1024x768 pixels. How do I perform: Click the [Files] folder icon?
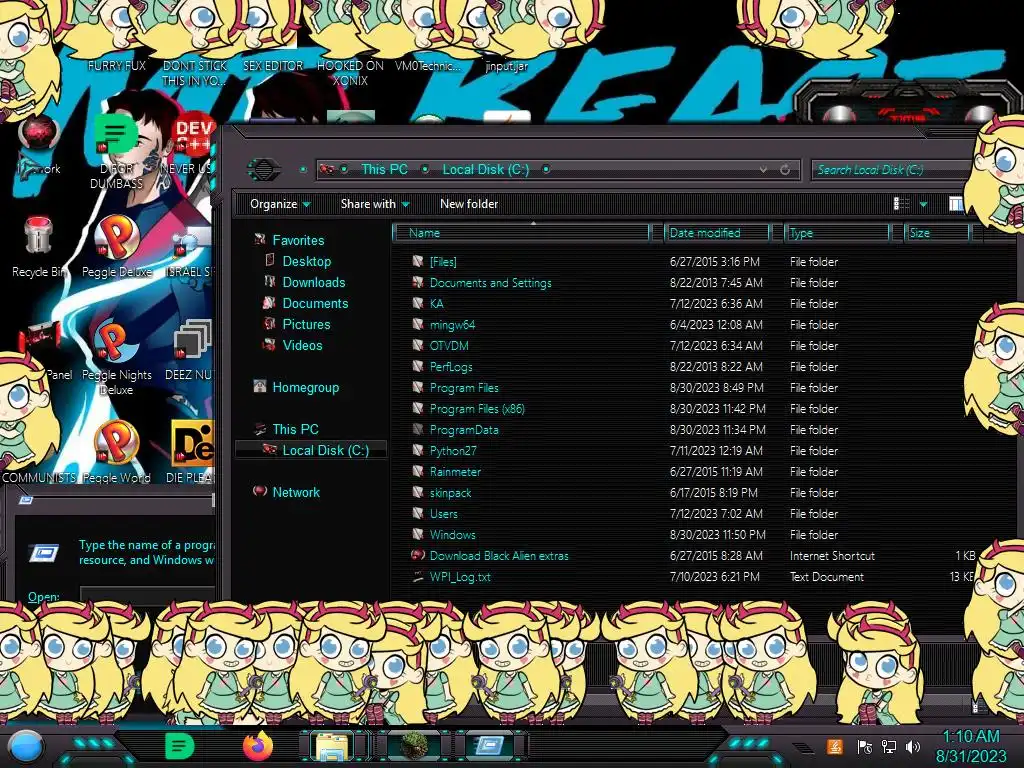[x=418, y=261]
